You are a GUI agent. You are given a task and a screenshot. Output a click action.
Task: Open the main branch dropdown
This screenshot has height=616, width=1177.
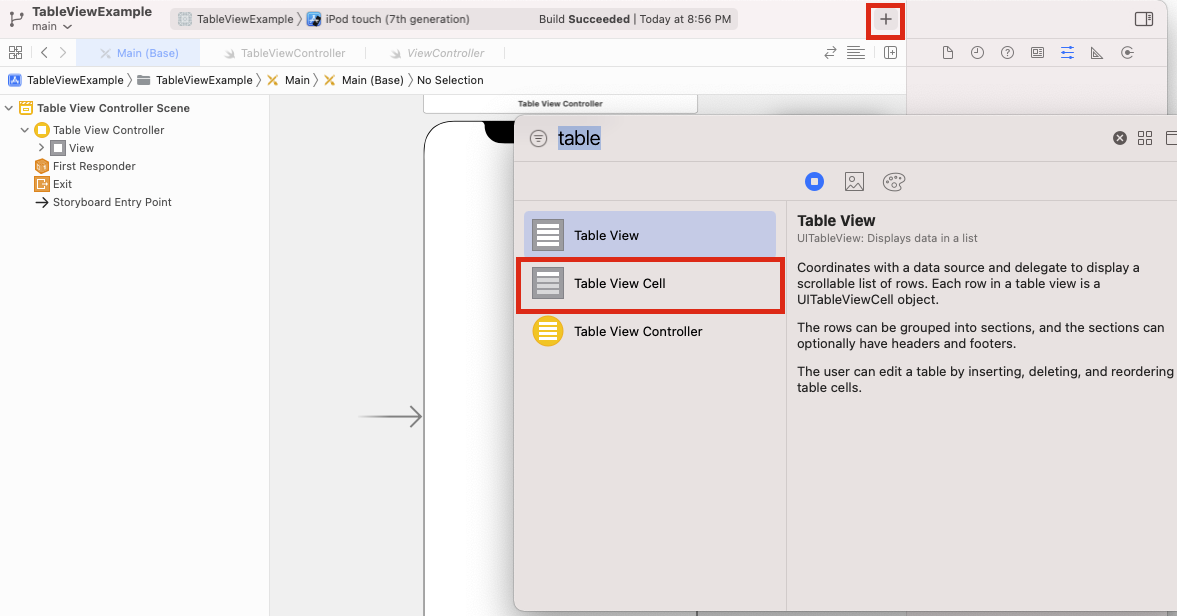52,26
